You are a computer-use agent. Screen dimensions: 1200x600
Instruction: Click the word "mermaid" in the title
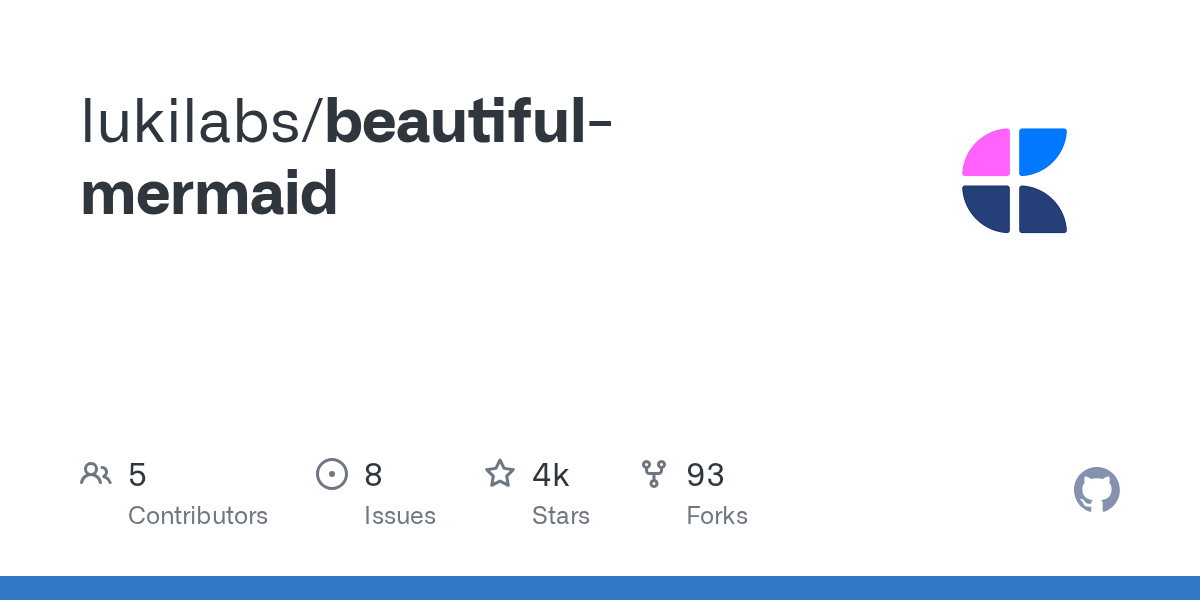point(209,193)
